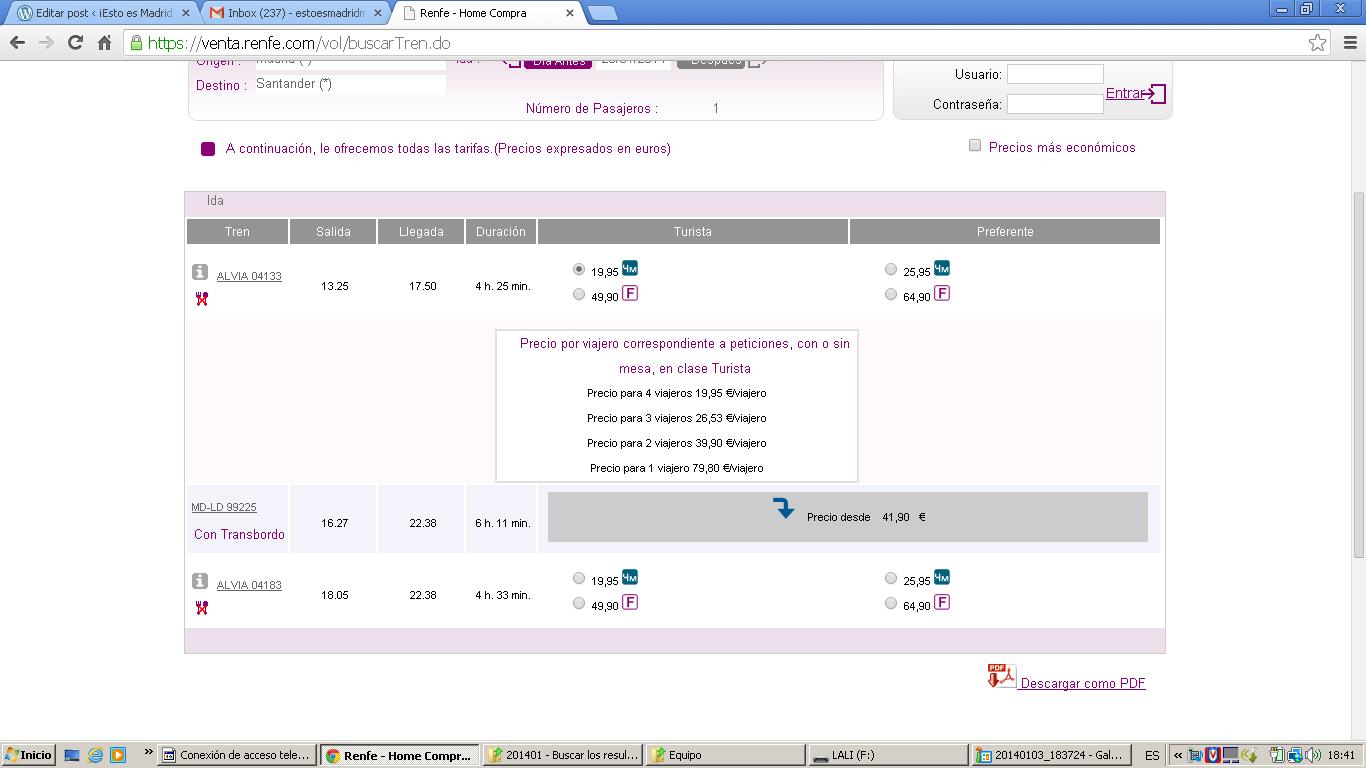Viewport: 1366px width, 768px height.
Task: Click the green lock security icon
Action: [x=136, y=43]
